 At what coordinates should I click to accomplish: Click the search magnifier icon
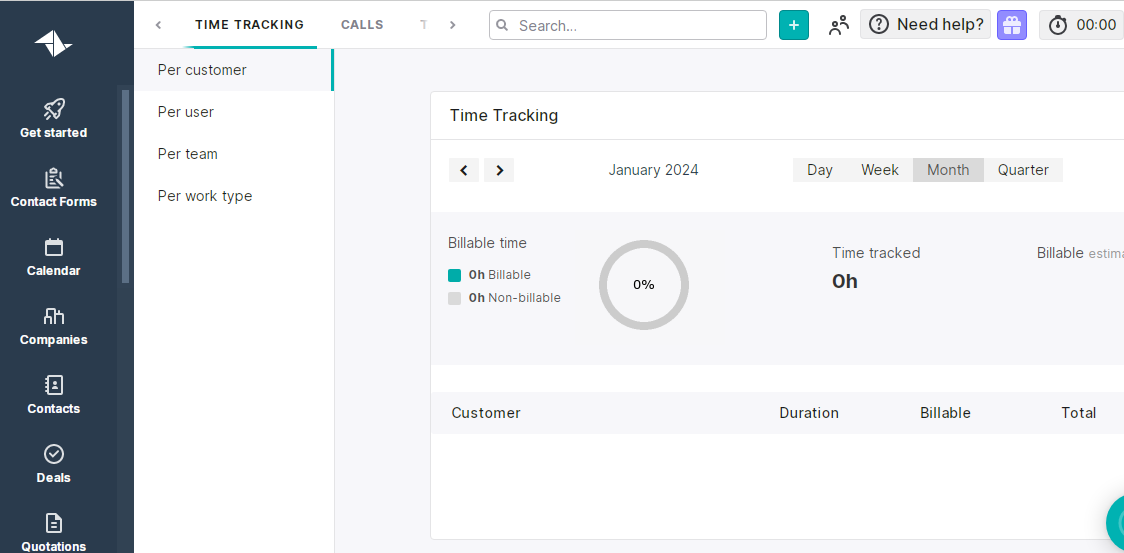[503, 25]
